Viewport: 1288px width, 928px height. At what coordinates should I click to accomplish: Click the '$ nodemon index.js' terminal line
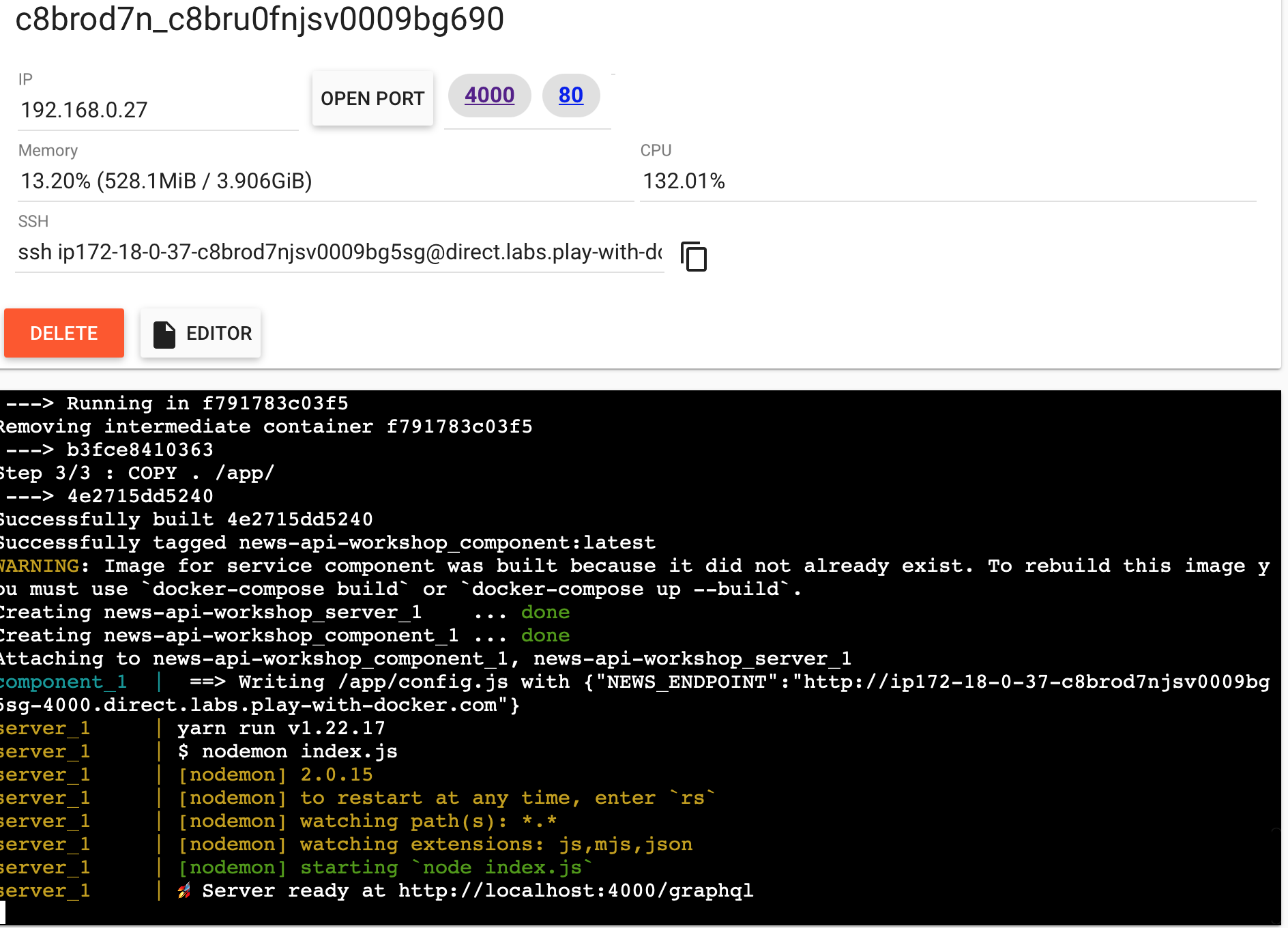[287, 751]
